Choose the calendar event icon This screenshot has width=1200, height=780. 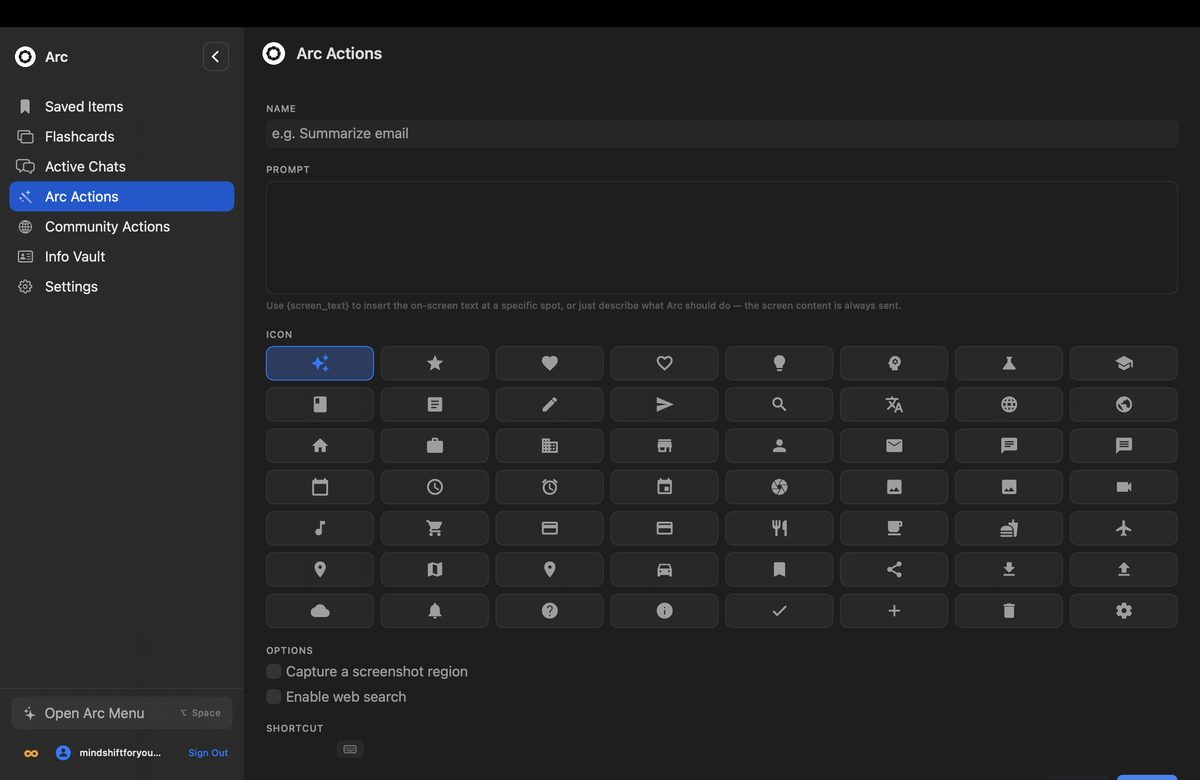665,487
